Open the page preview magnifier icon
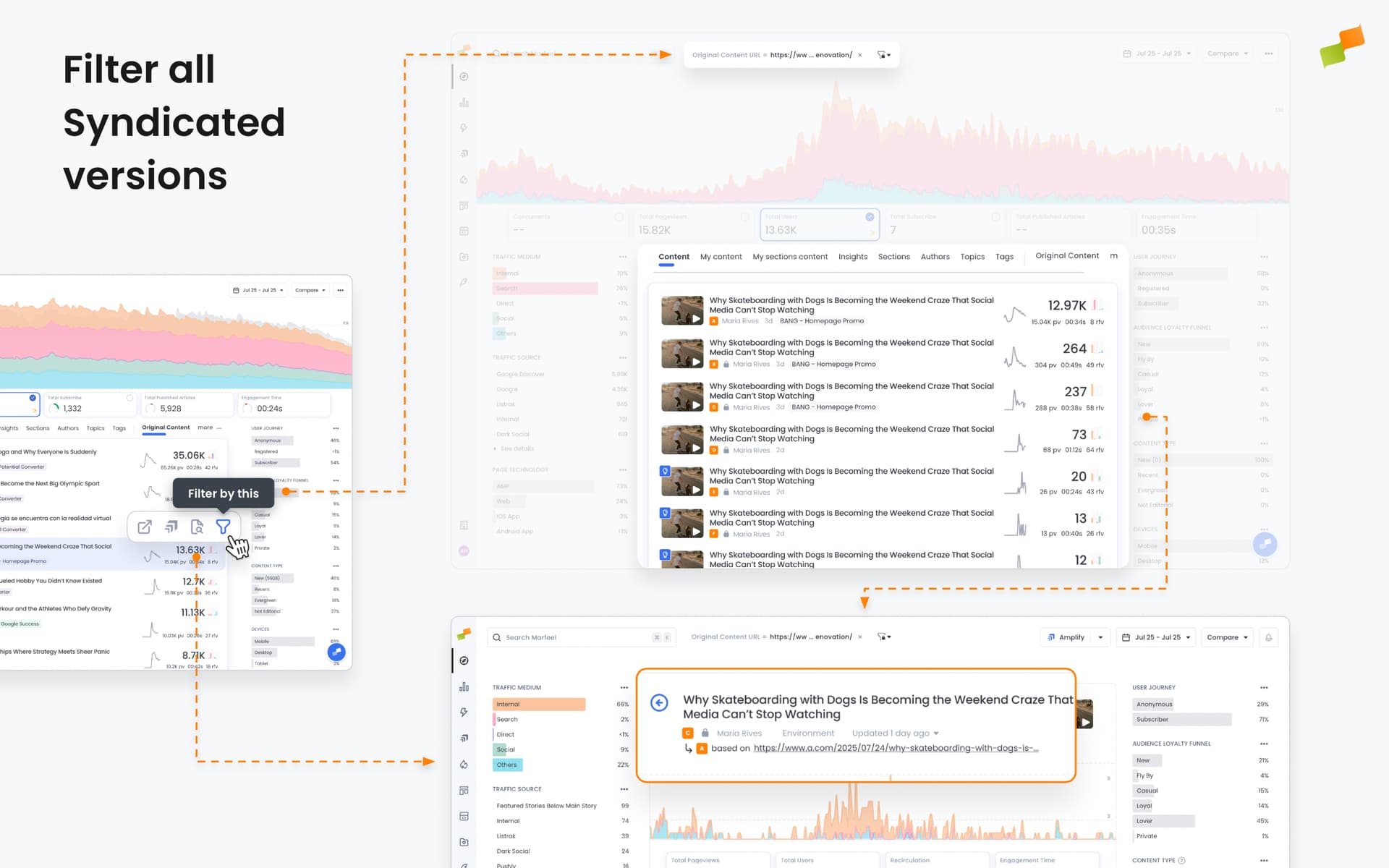The height and width of the screenshot is (868, 1389). pos(197,527)
